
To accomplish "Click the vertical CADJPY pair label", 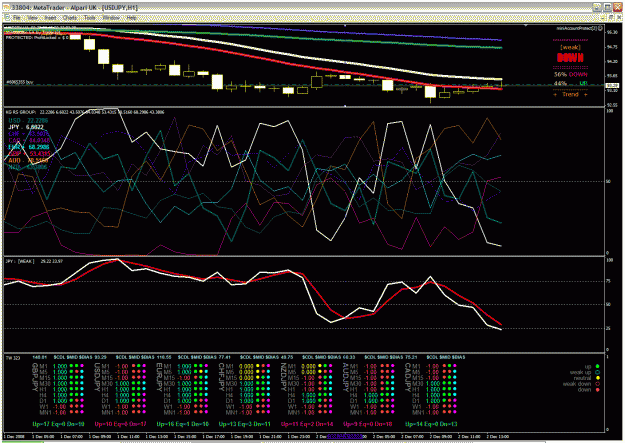I will pos(408,377).
